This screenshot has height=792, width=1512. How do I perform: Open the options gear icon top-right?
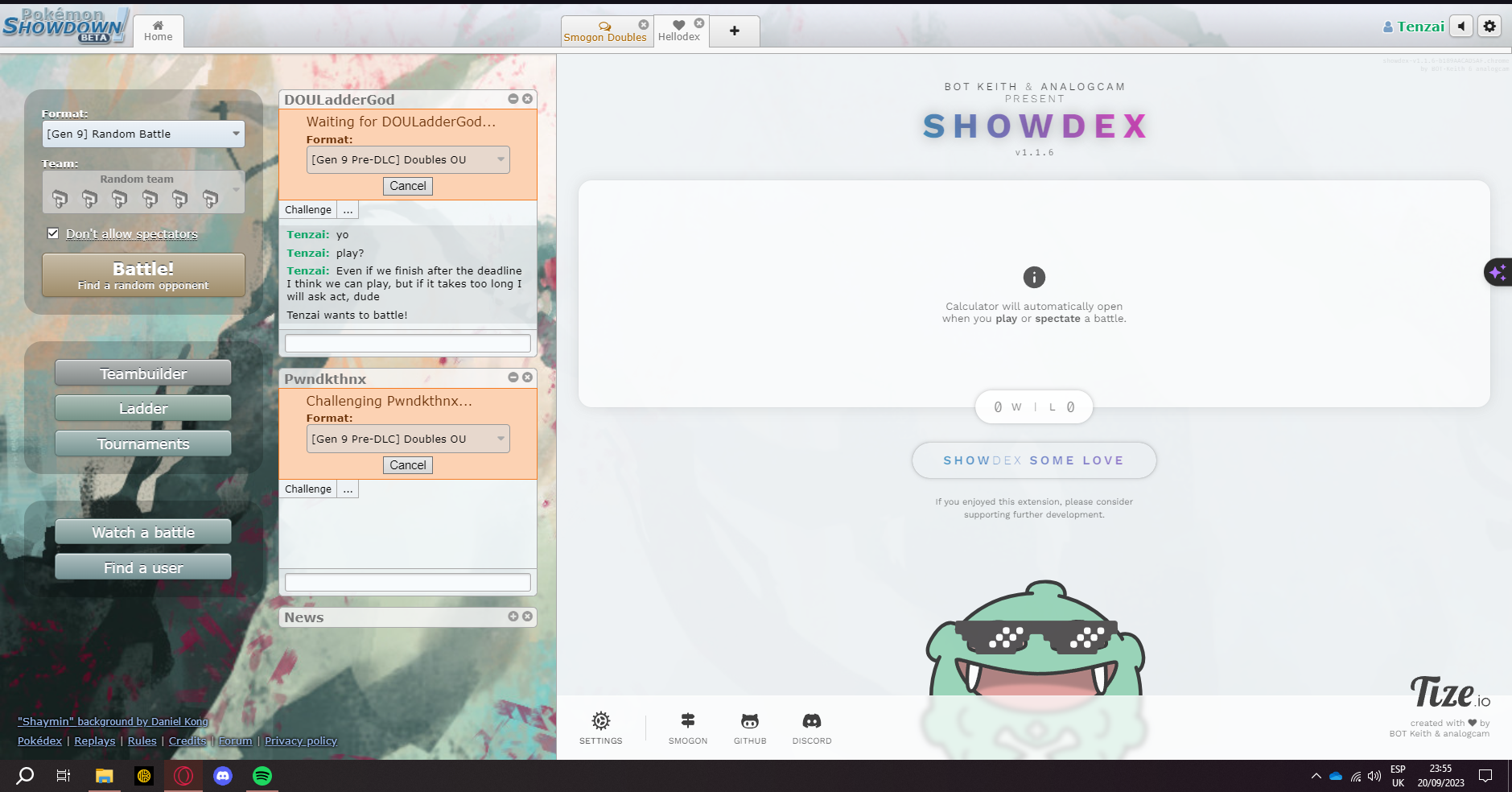pos(1489,27)
